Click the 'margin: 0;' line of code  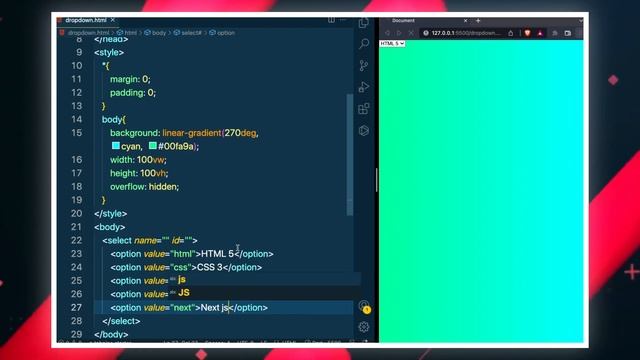[130, 79]
